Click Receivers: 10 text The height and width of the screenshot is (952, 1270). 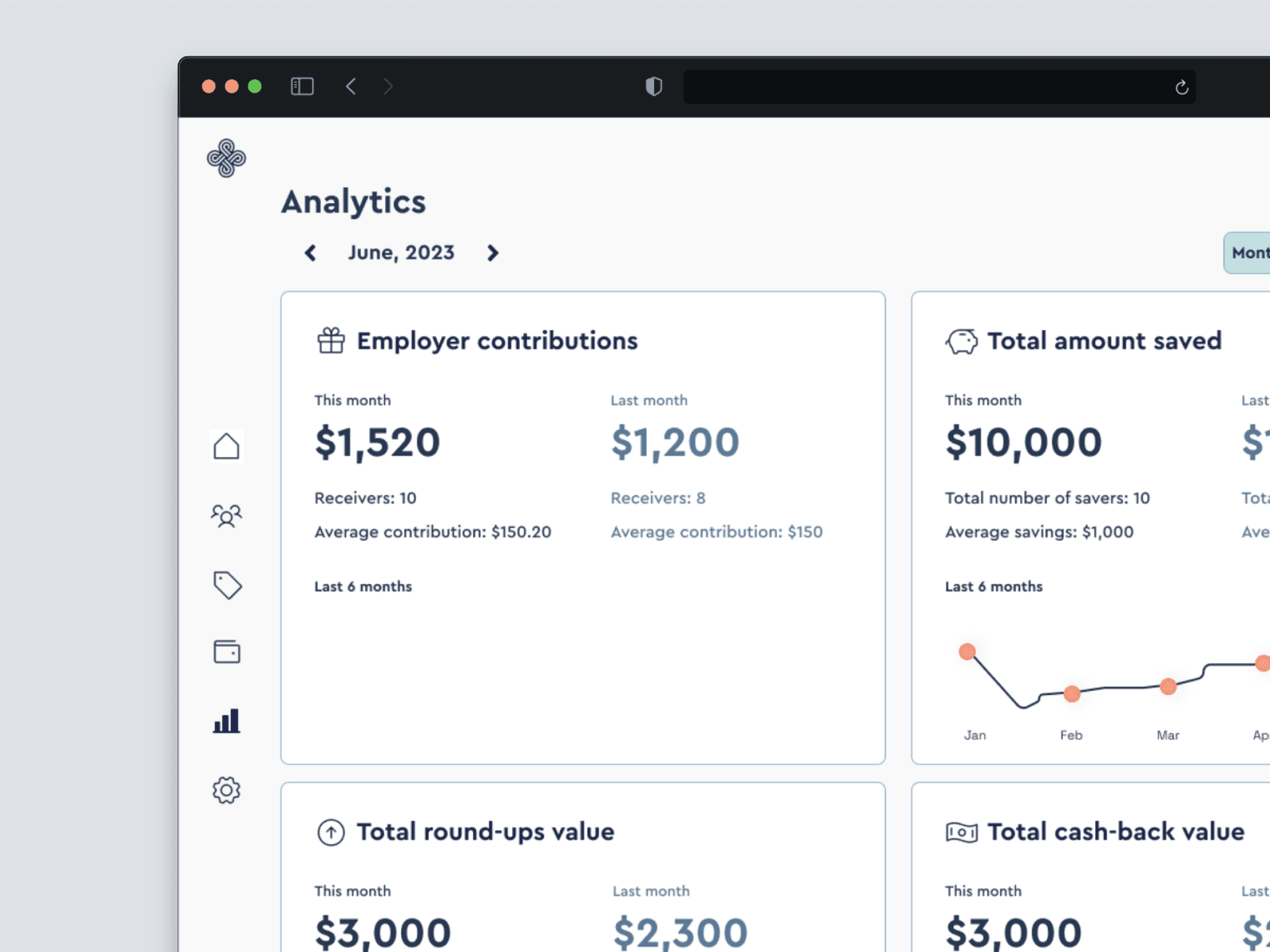coord(365,498)
